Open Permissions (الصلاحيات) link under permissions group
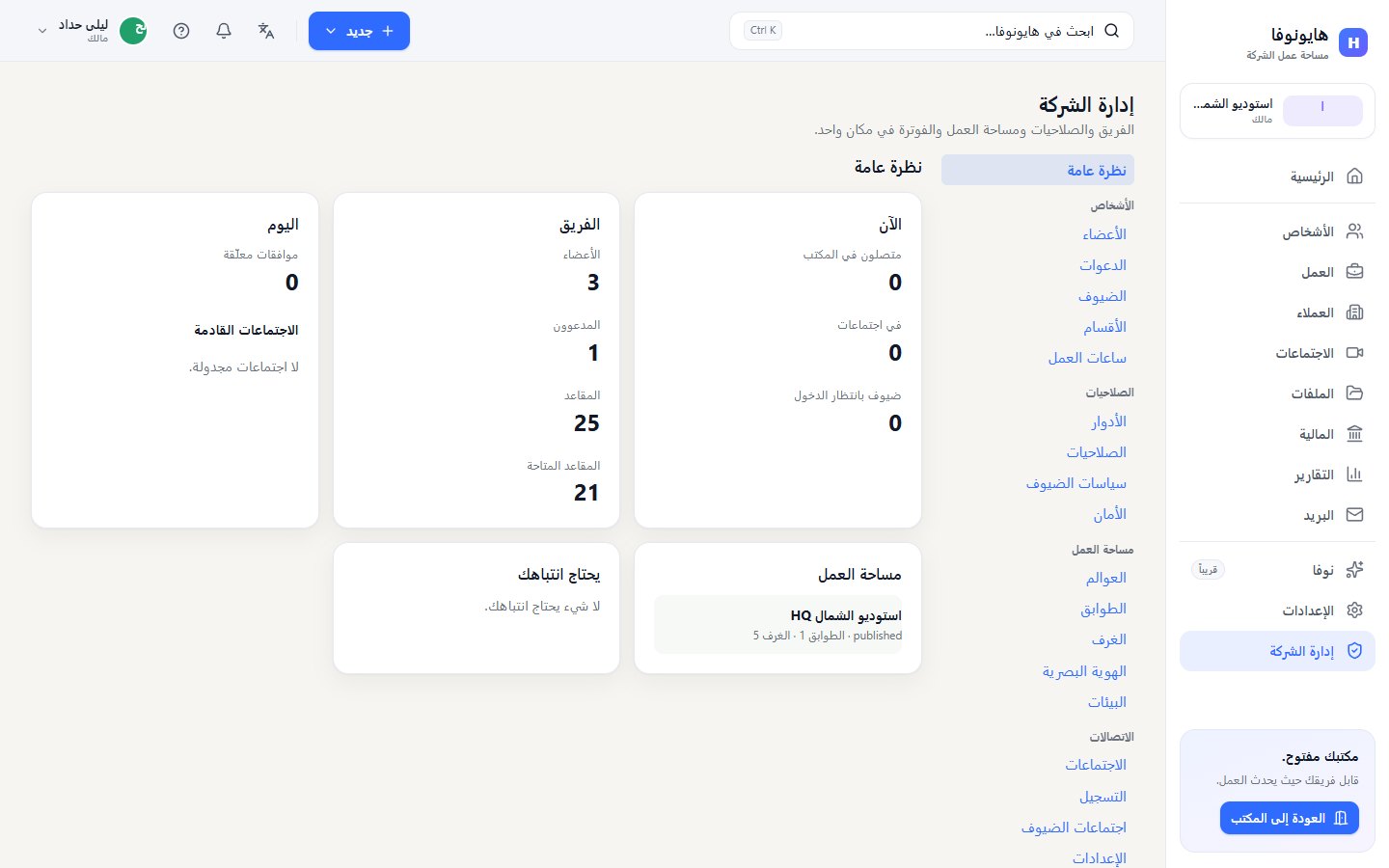The image size is (1389, 868). pos(1097,452)
